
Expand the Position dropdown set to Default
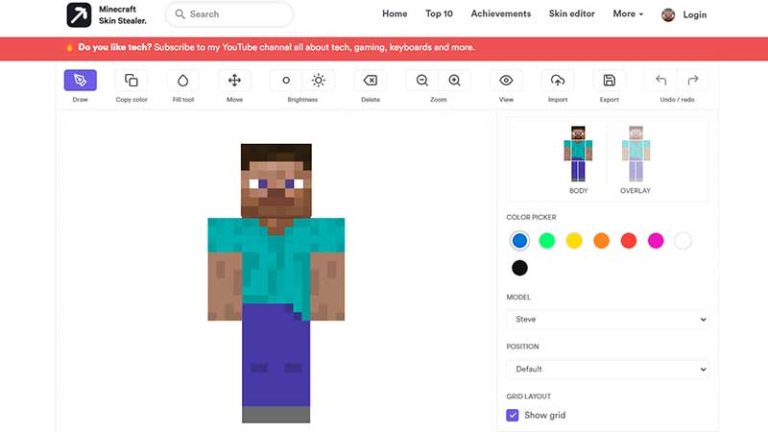pyautogui.click(x=607, y=368)
